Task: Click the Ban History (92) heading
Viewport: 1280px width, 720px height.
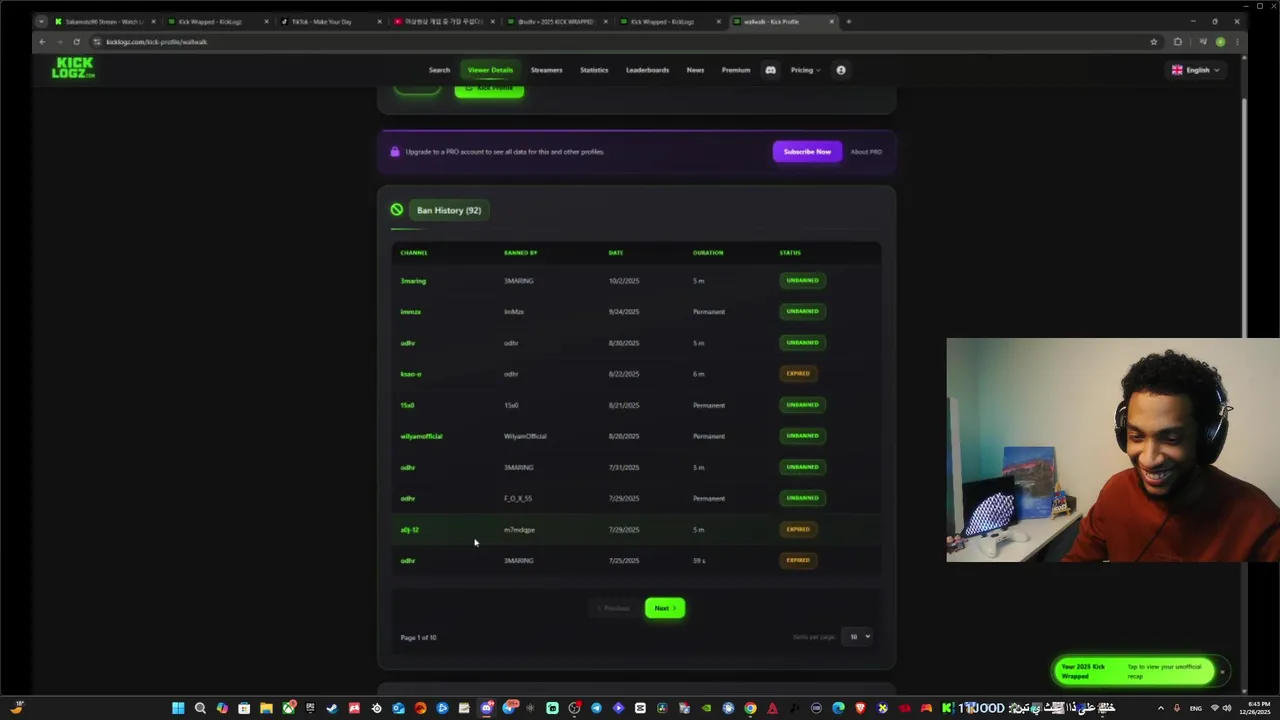Action: coord(449,210)
